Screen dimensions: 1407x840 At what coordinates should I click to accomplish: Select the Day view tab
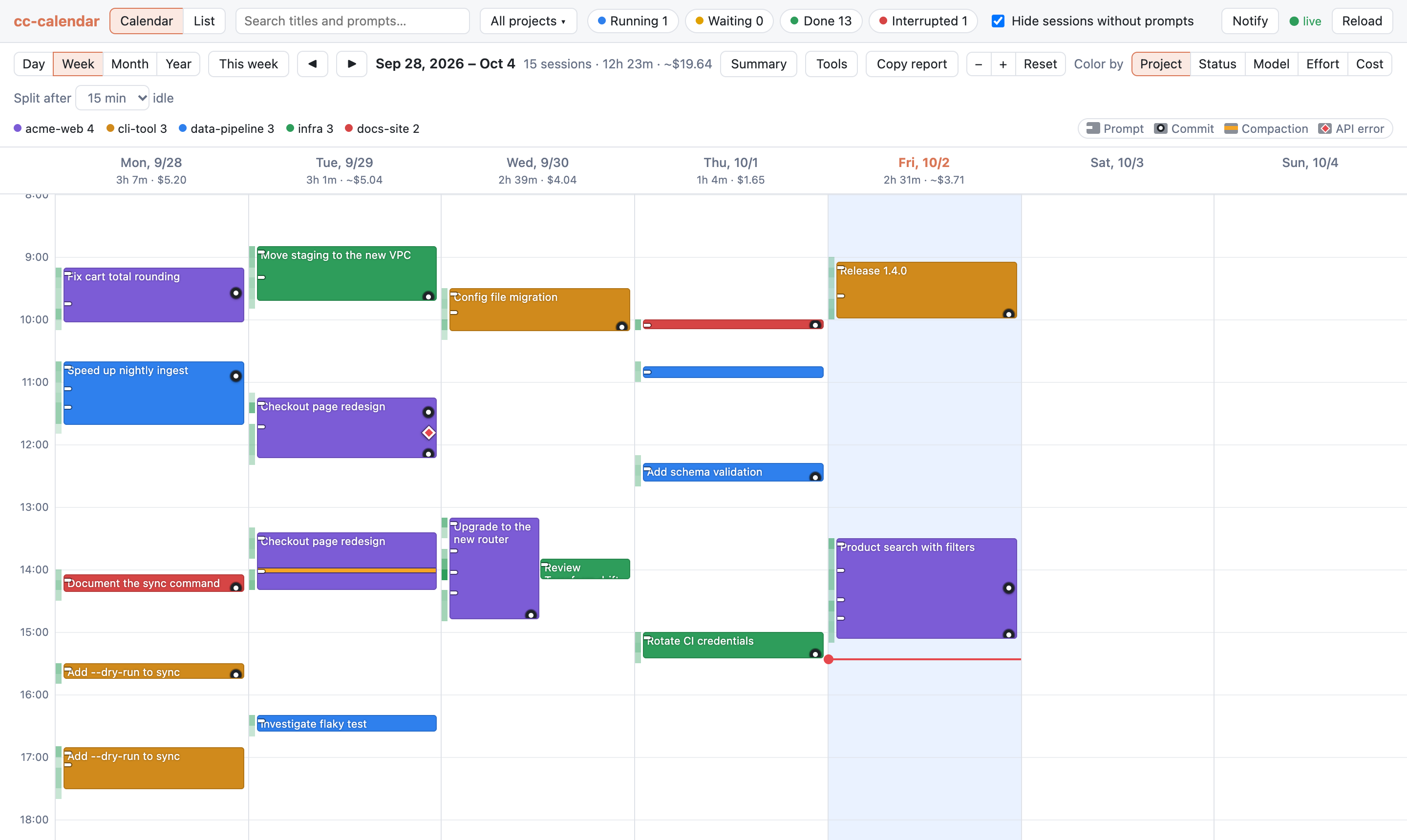click(x=33, y=64)
